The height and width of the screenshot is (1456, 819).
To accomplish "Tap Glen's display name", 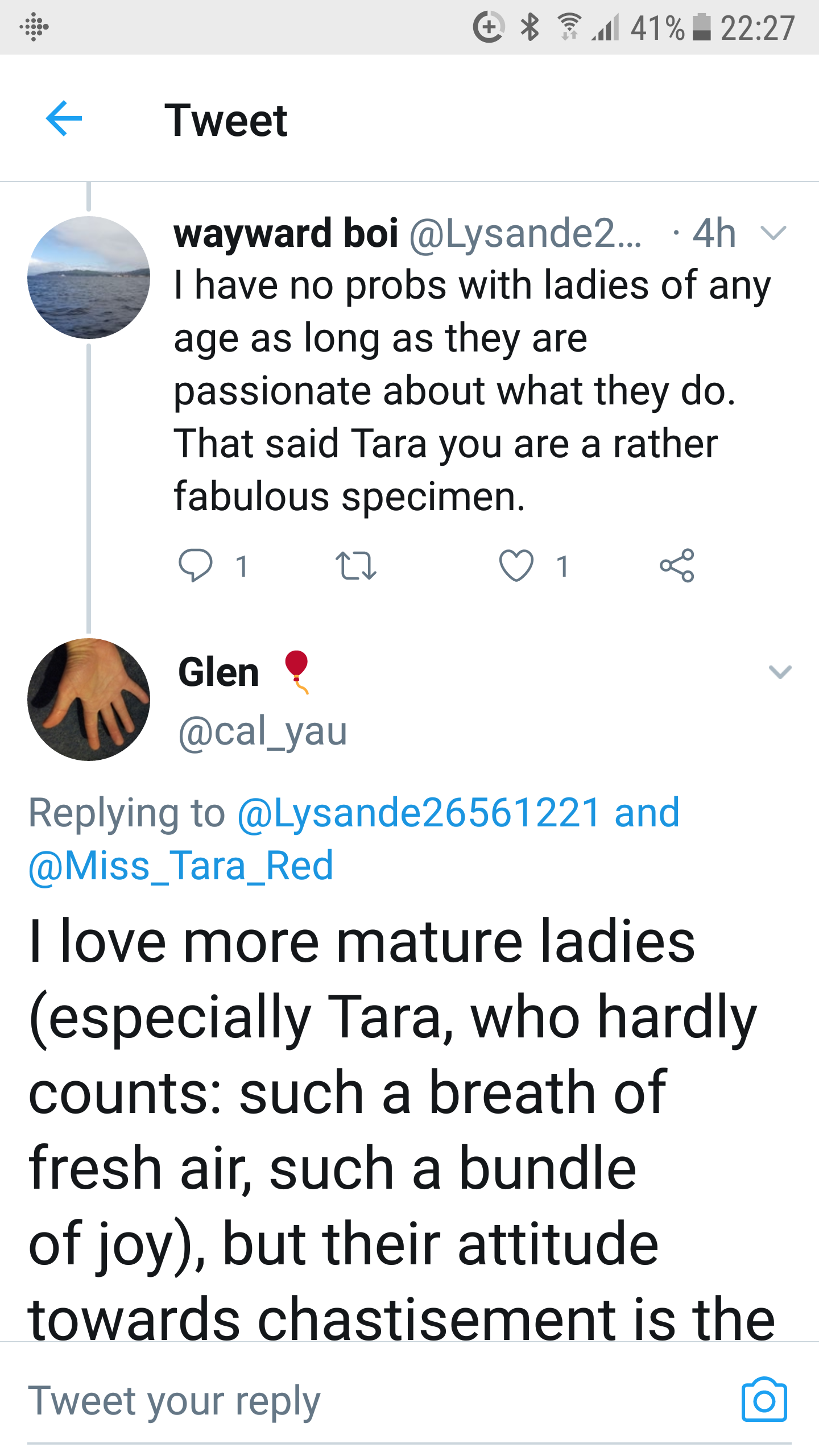I will click(219, 672).
